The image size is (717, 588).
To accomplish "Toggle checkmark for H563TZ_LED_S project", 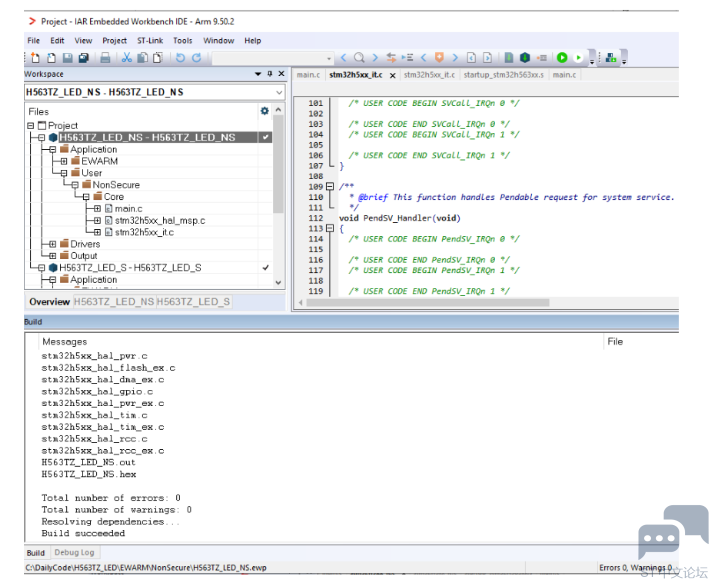I will click(265, 267).
